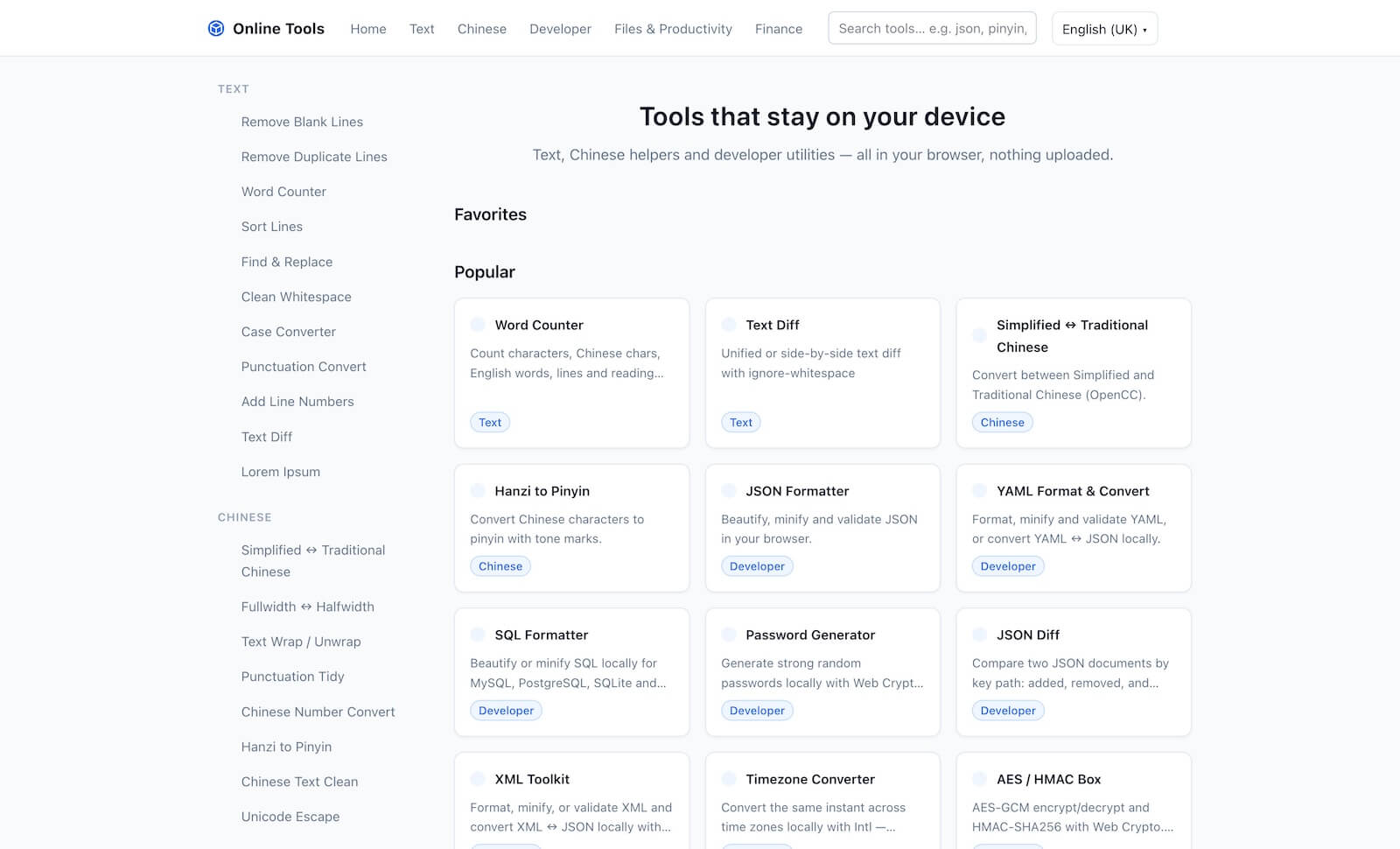This screenshot has height=849, width=1400.
Task: Open Text Wrap / Unwrap from the sidebar
Action: 301,642
